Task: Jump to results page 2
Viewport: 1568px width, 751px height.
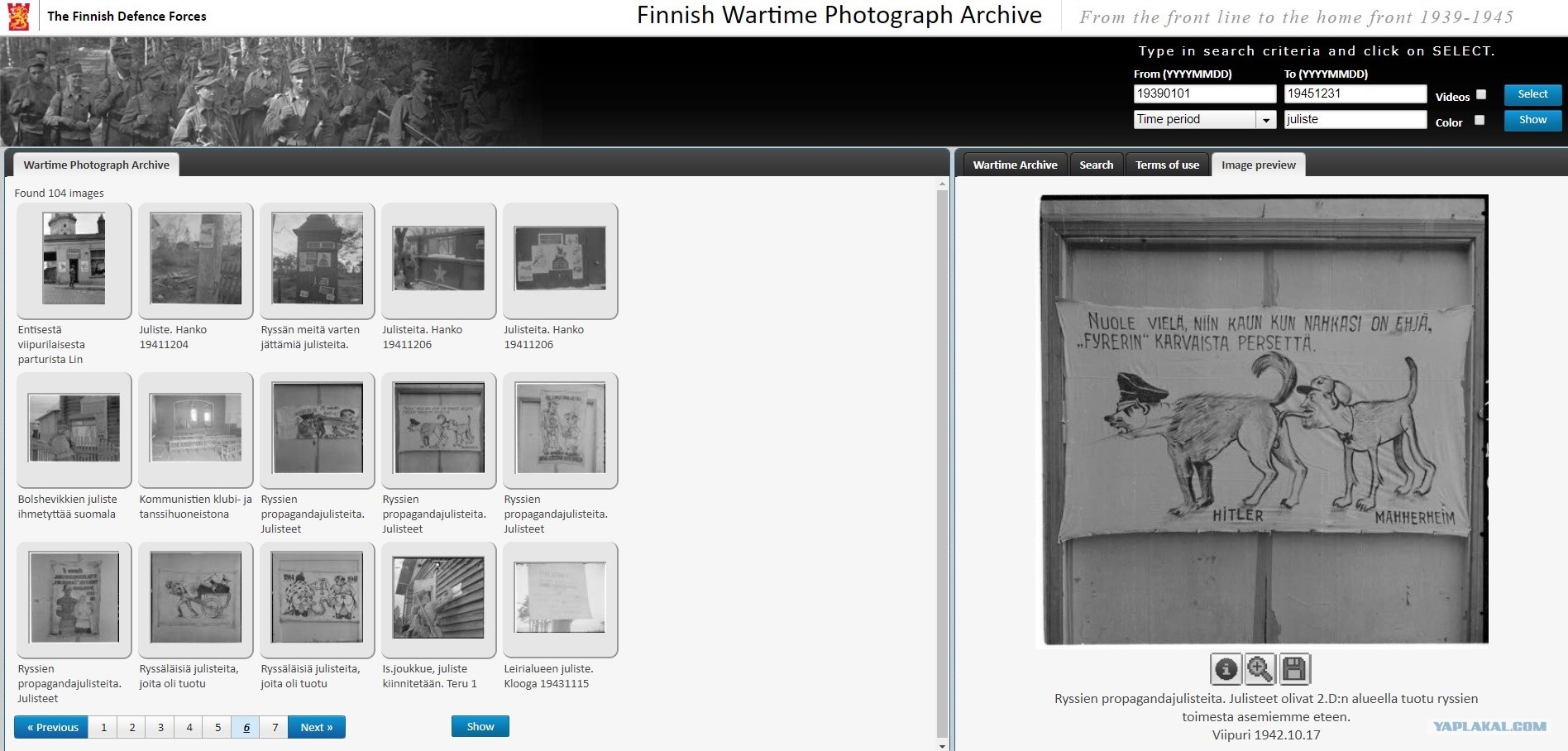Action: (x=132, y=727)
